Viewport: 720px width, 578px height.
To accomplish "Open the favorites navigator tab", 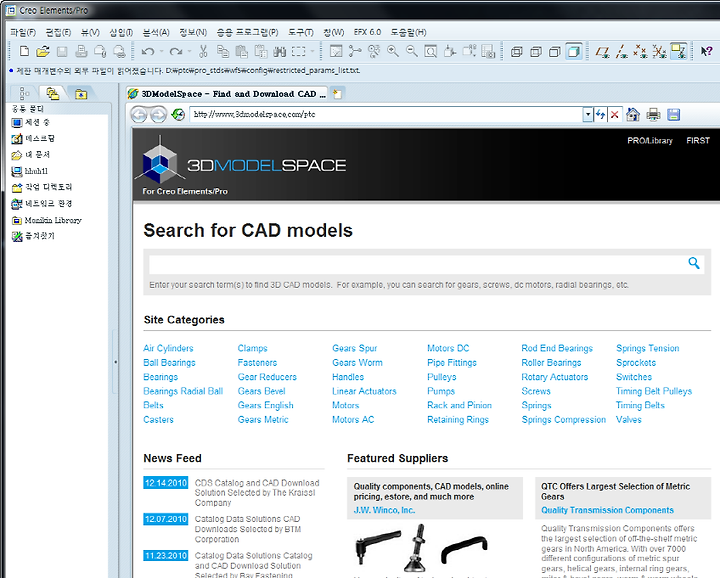I will (81, 94).
